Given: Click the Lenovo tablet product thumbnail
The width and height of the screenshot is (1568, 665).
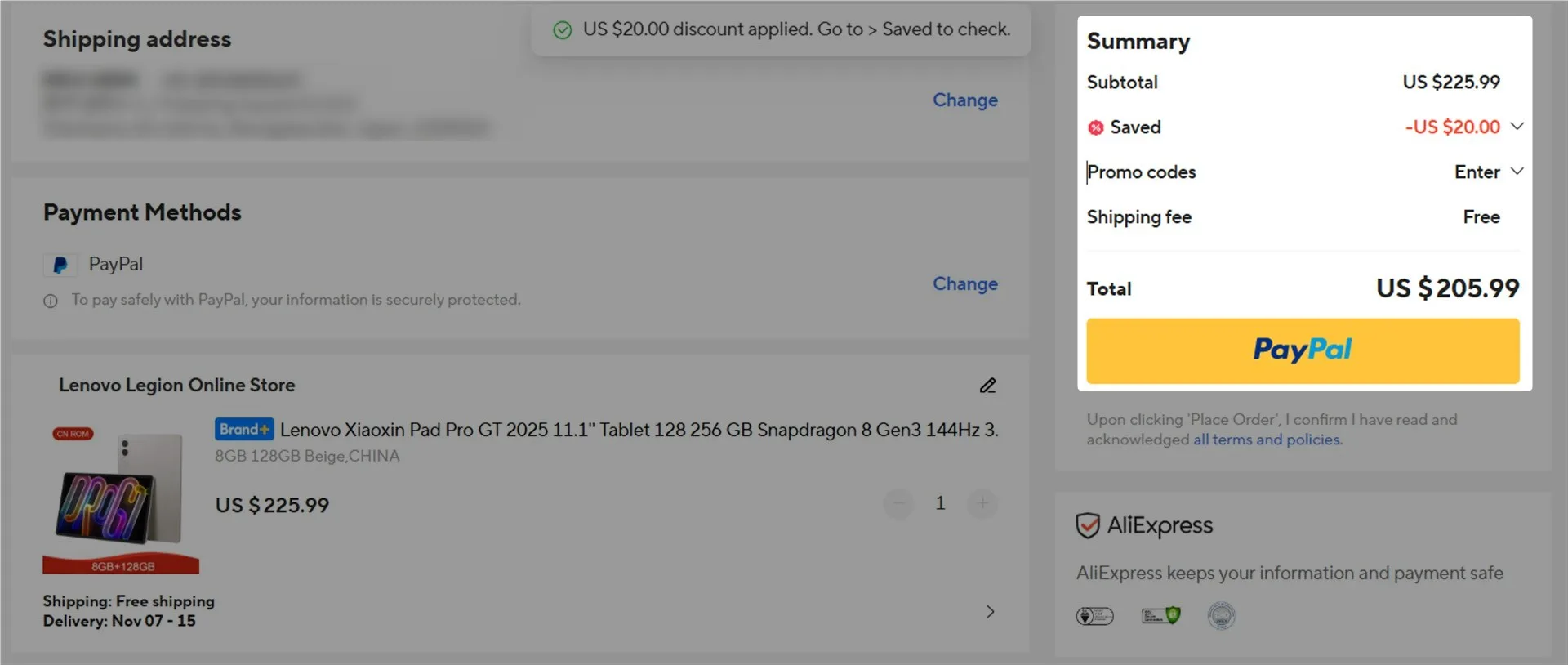Looking at the screenshot, I should tap(121, 498).
